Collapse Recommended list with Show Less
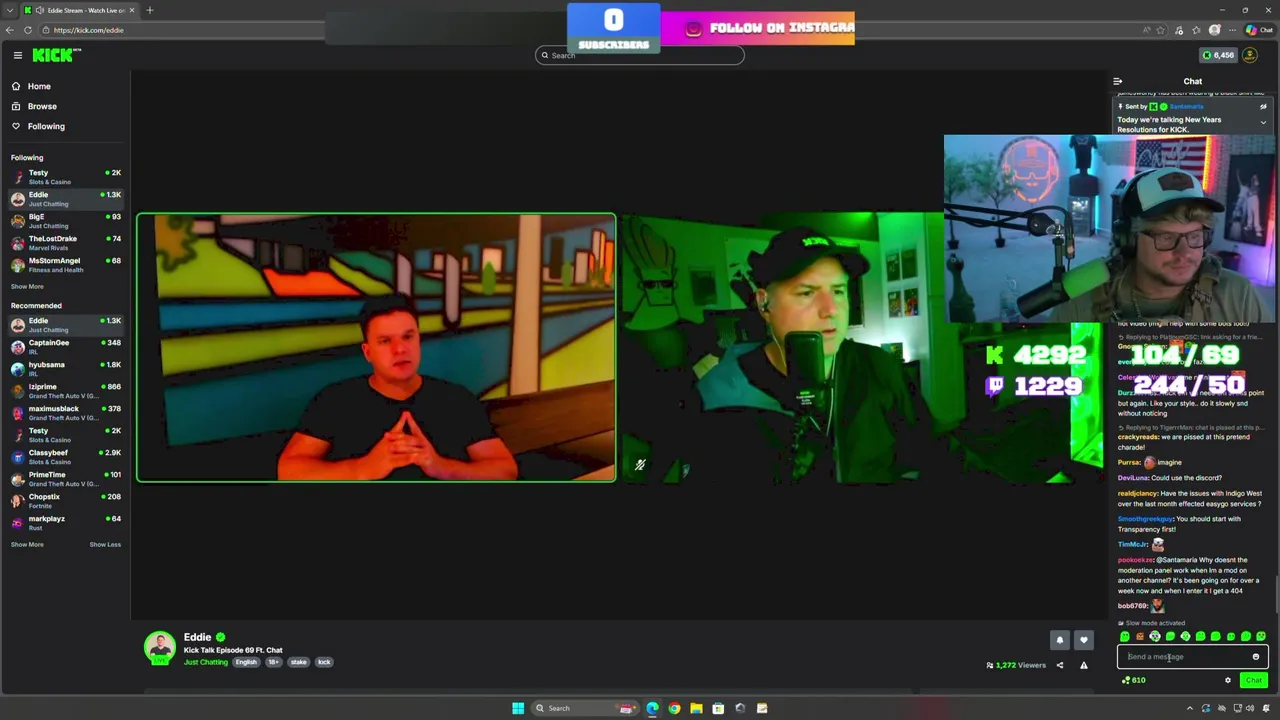This screenshot has height=720, width=1280. [105, 544]
